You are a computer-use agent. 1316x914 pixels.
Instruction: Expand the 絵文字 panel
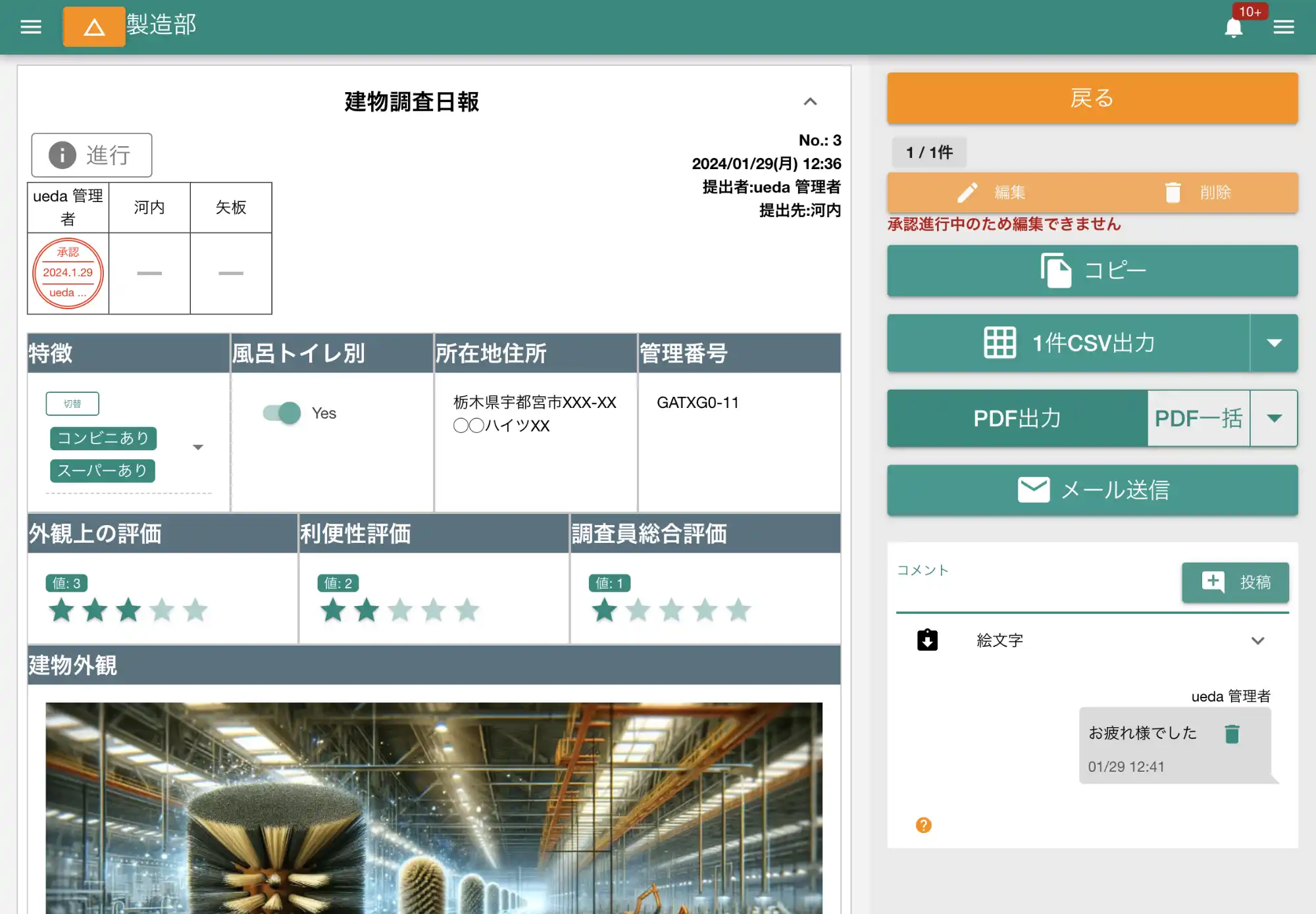click(1257, 641)
